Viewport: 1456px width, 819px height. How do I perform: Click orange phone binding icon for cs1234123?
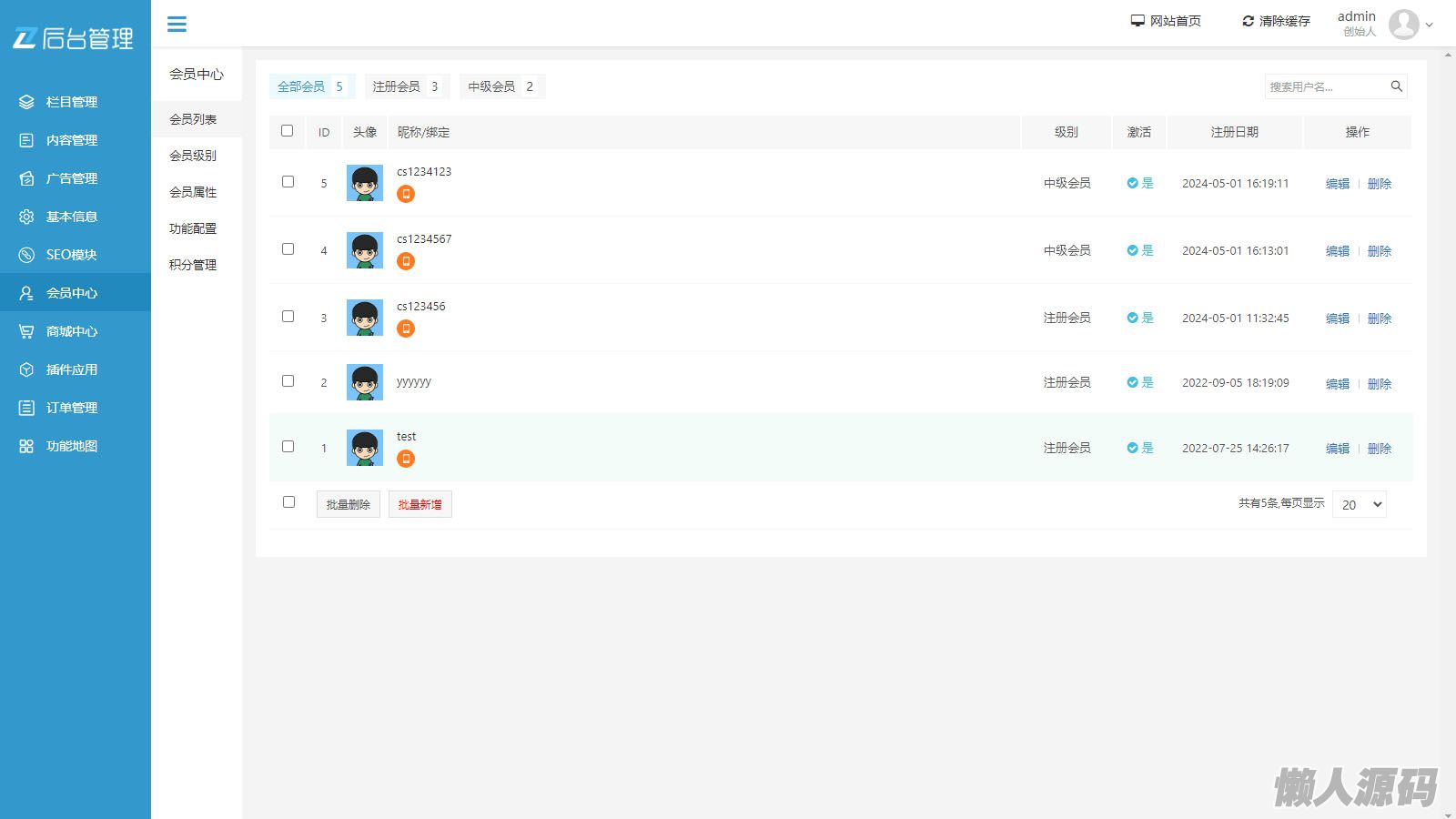click(x=406, y=194)
